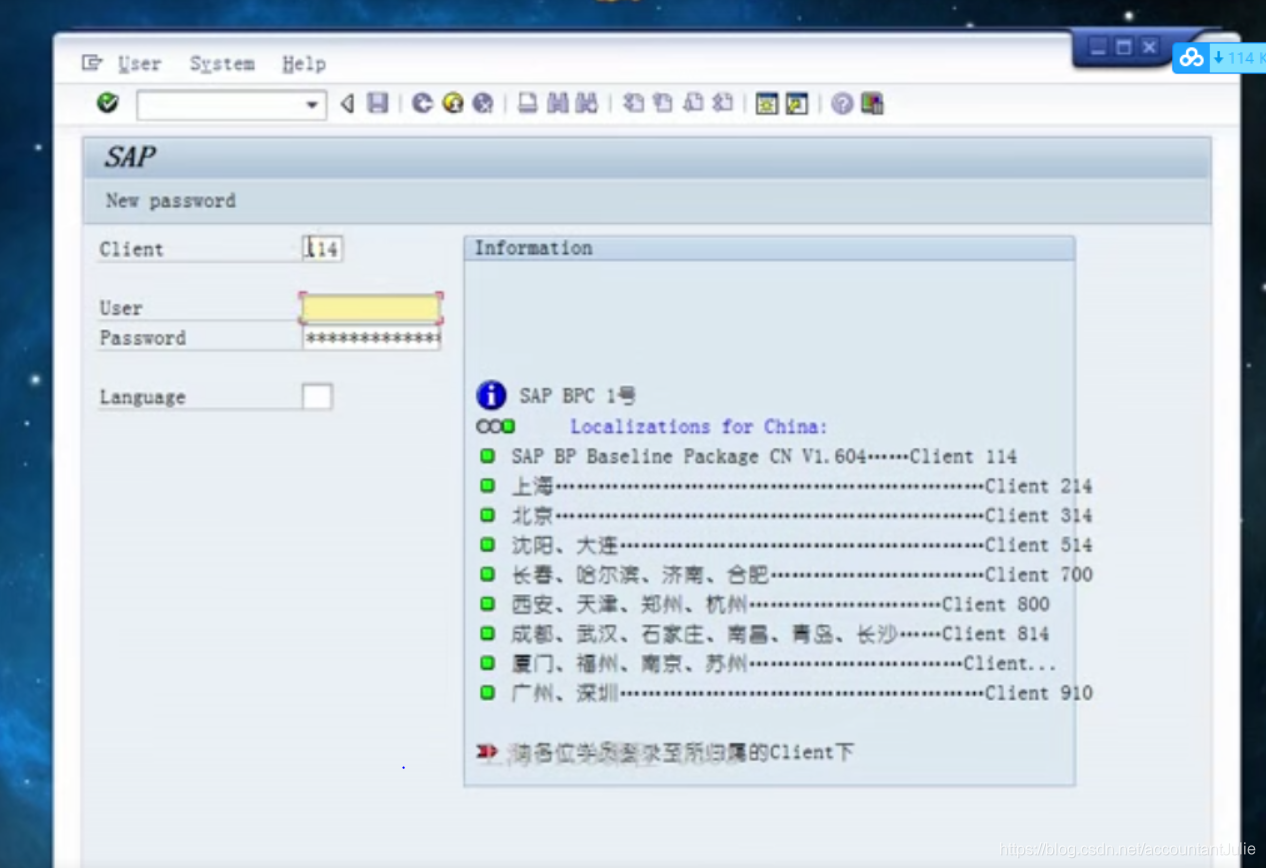Viewport: 1266px width, 868px height.
Task: Click inside the Password field
Action: pos(370,338)
